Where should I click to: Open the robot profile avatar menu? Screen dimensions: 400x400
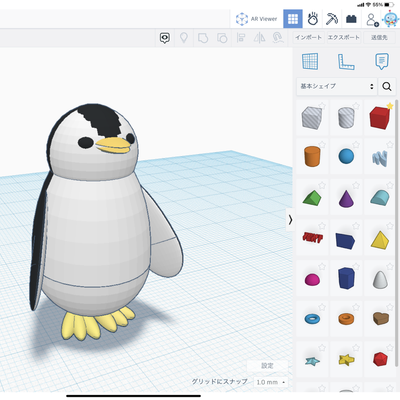point(391,19)
